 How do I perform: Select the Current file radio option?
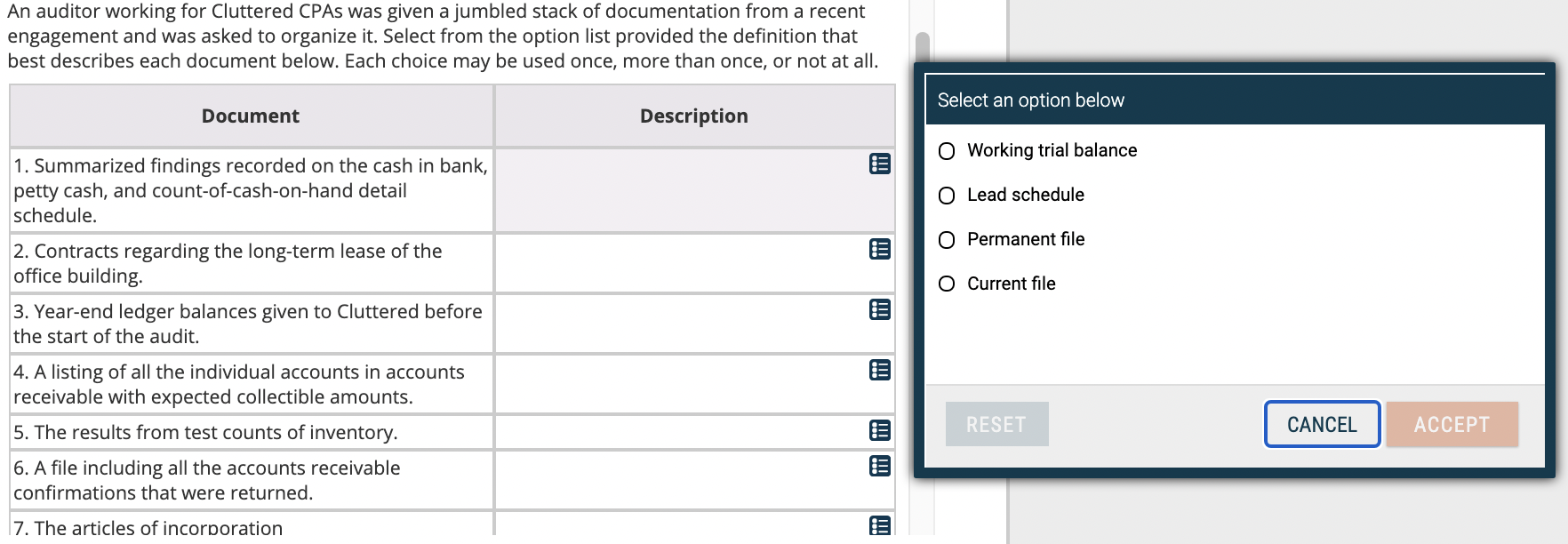[x=948, y=284]
